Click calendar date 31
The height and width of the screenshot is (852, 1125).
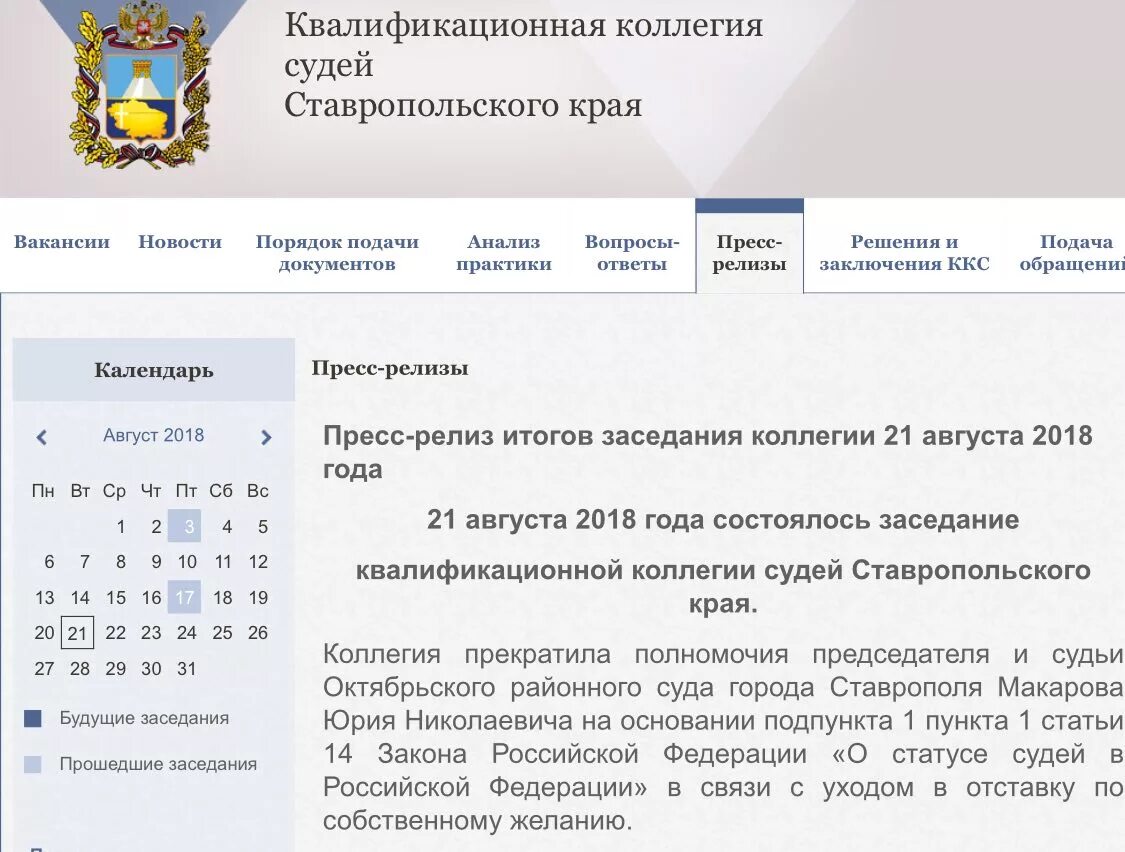(187, 669)
